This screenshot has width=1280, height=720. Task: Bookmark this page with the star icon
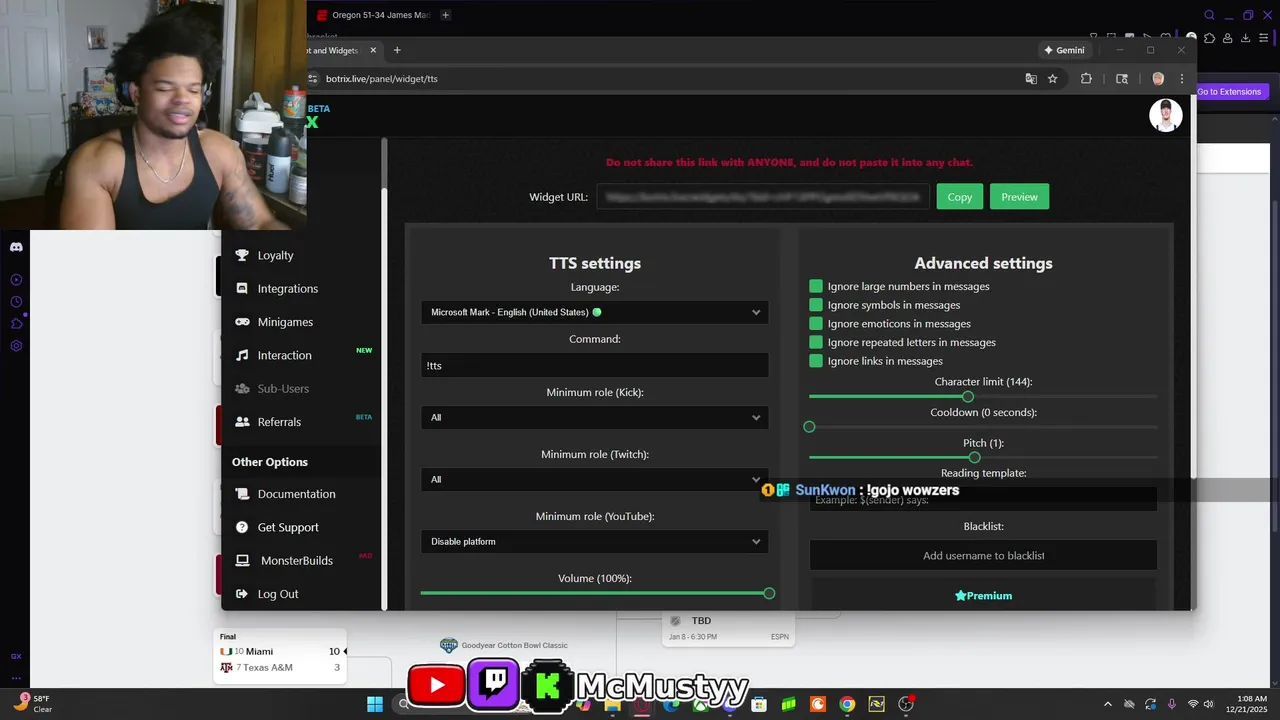(x=1052, y=79)
